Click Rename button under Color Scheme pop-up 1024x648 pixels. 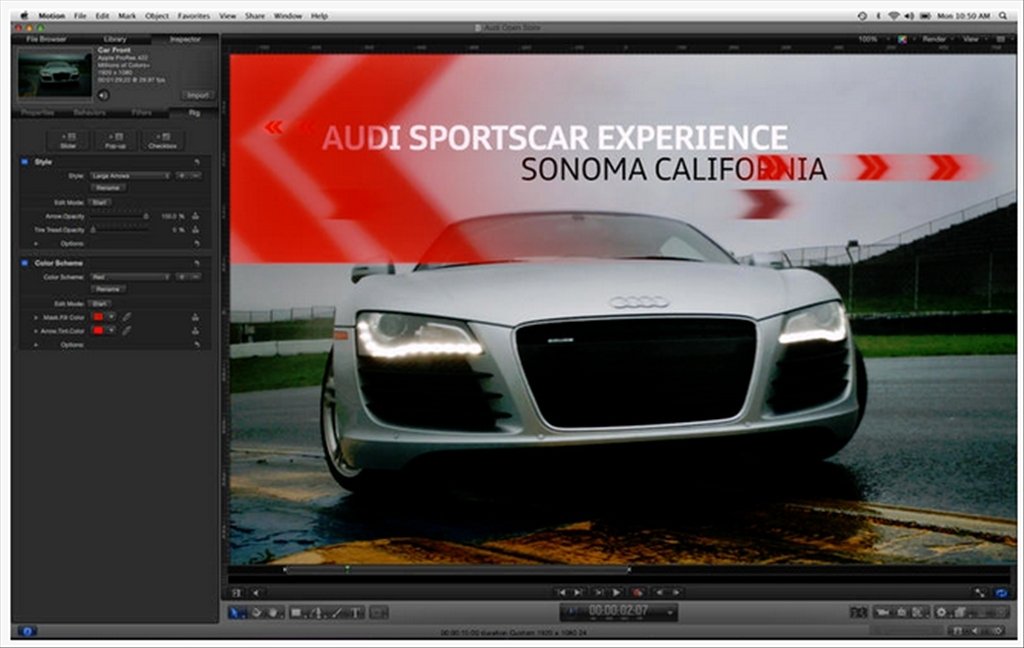pyautogui.click(x=108, y=289)
